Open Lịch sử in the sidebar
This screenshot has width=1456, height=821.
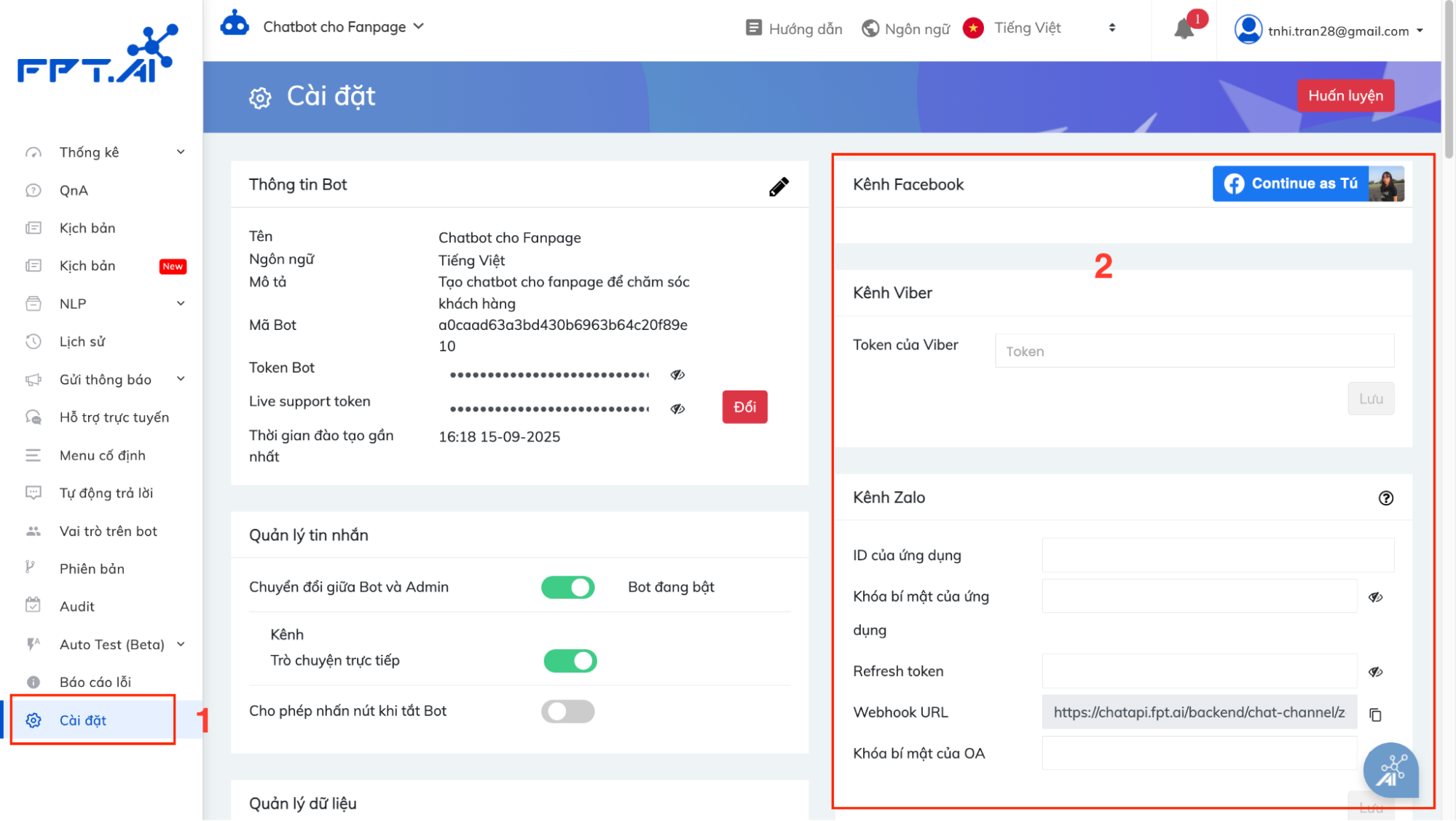tap(82, 342)
